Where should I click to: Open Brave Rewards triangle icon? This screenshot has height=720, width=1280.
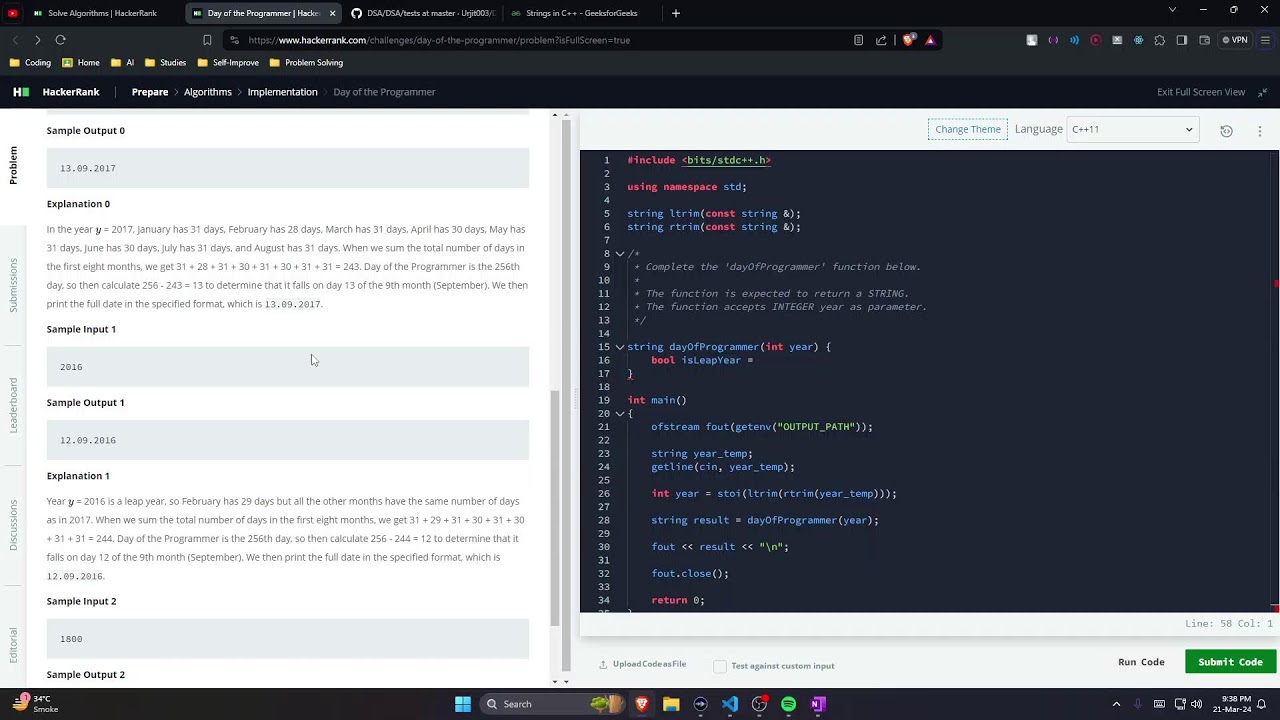coord(930,40)
